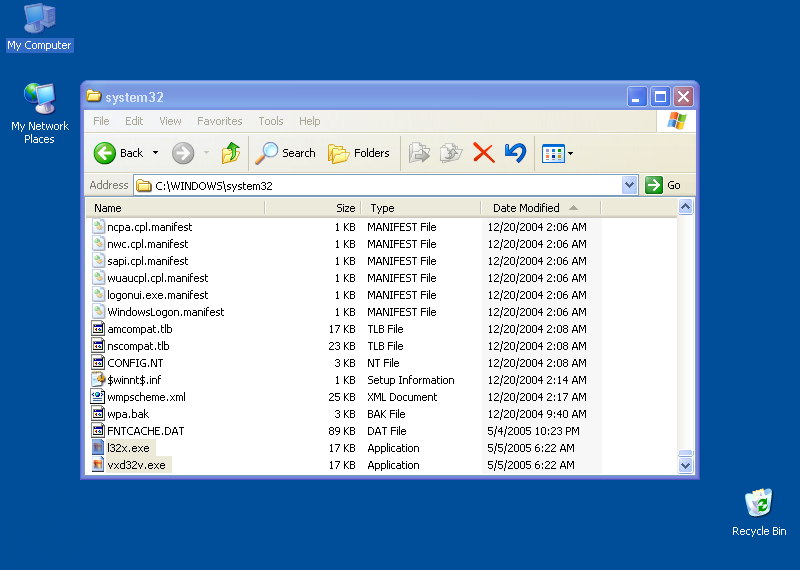
Task: Click the Back arrow icon
Action: 105,153
